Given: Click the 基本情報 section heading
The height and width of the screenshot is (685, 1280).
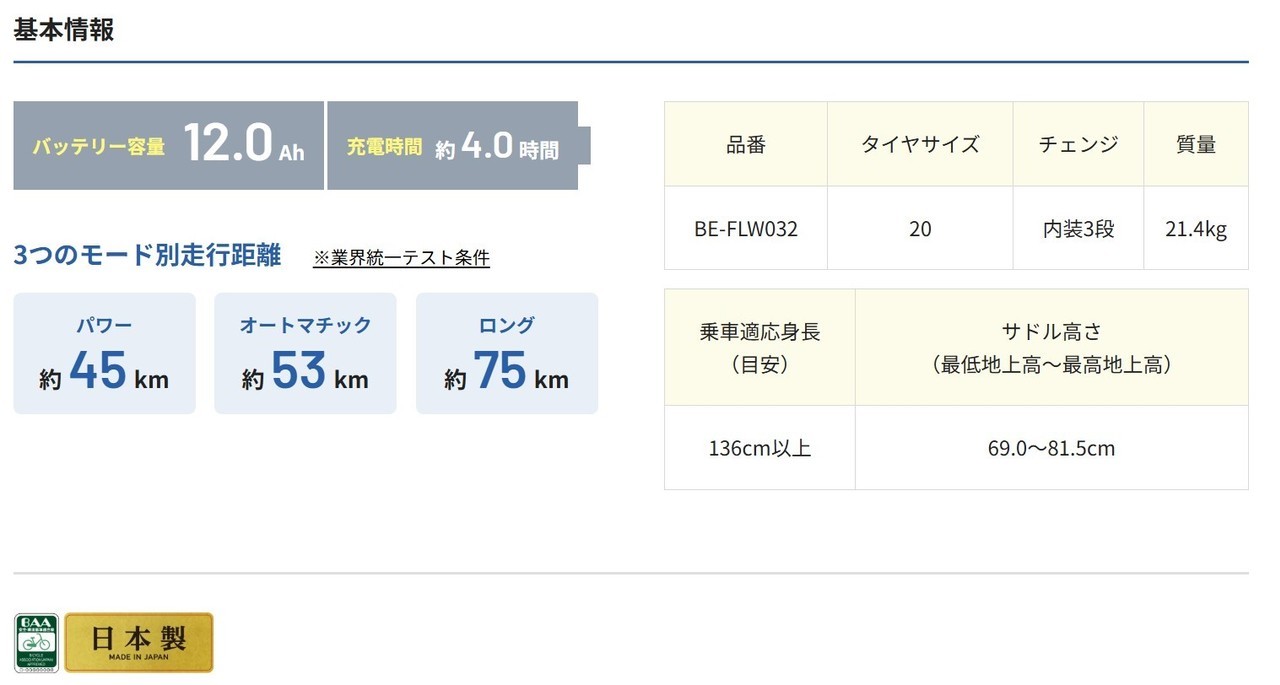Looking at the screenshot, I should tap(64, 30).
